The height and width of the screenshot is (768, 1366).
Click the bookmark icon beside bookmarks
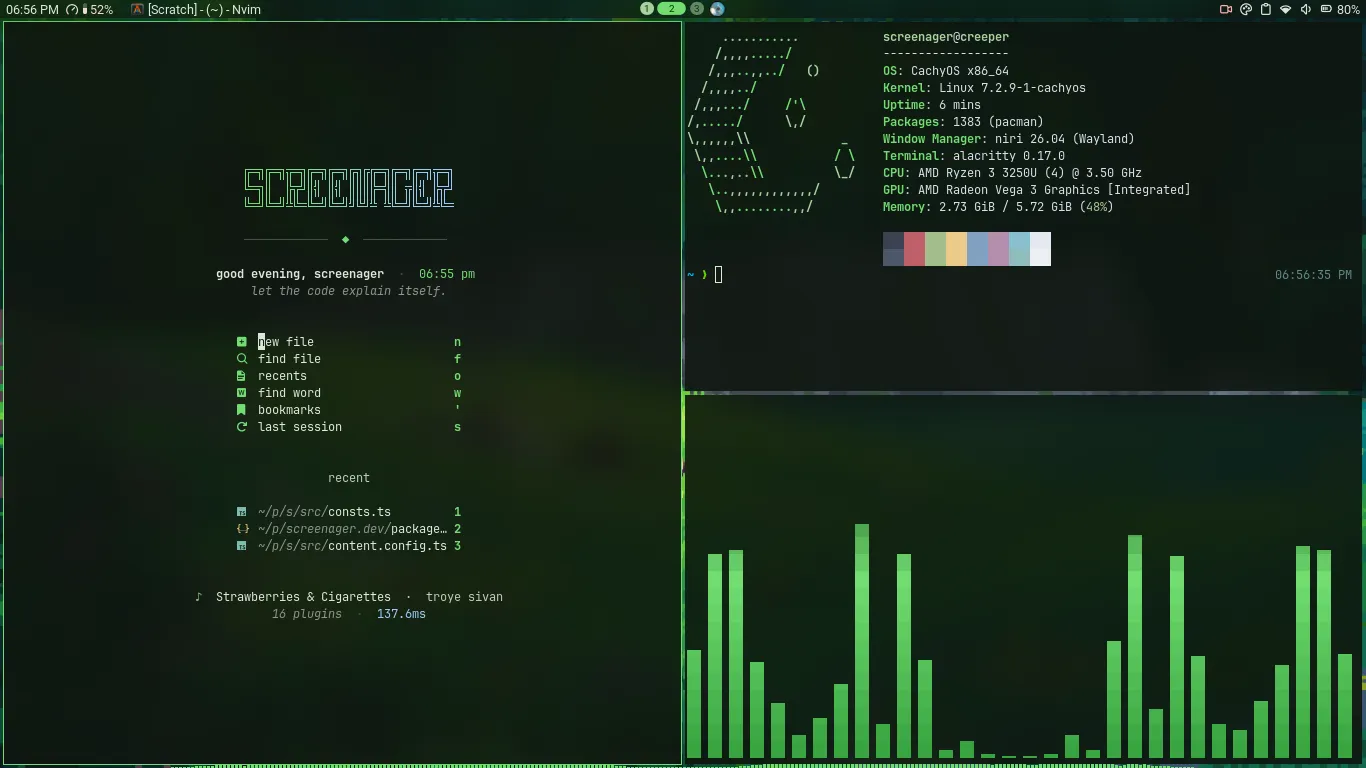tap(241, 410)
